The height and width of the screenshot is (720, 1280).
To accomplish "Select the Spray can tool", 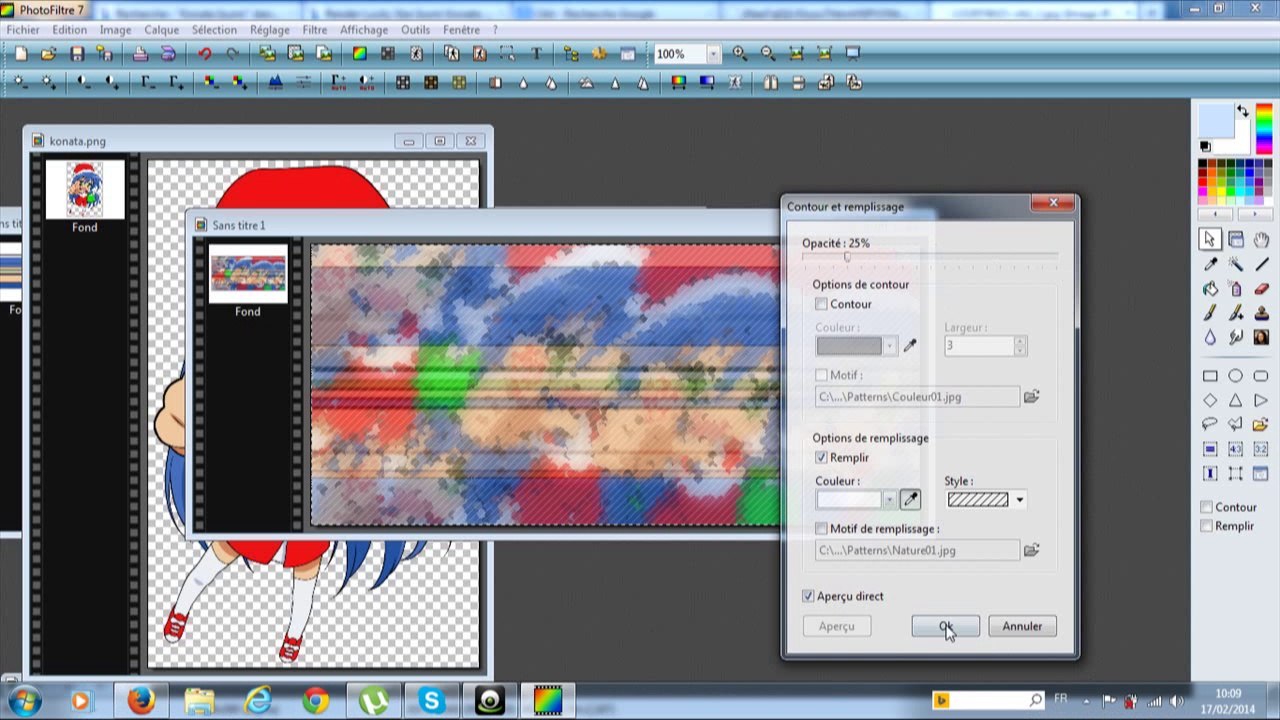I will pyautogui.click(x=1235, y=289).
